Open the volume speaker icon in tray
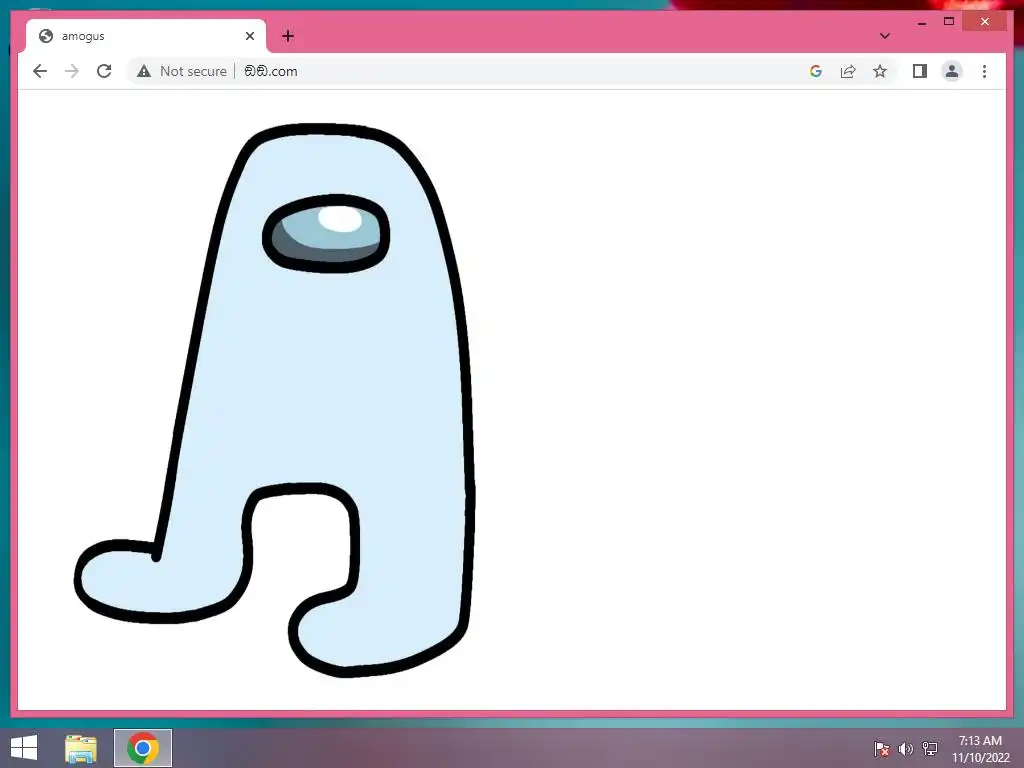Image resolution: width=1024 pixels, height=768 pixels. (x=905, y=748)
